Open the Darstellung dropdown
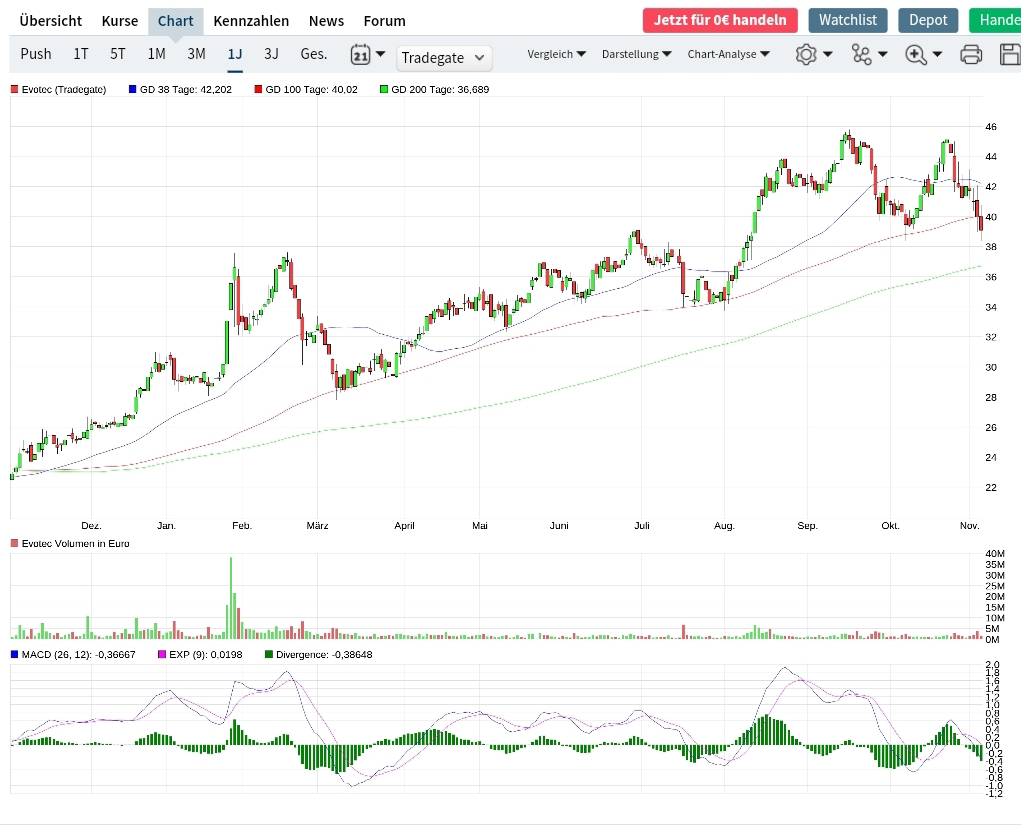The image size is (1021, 825). [x=636, y=54]
